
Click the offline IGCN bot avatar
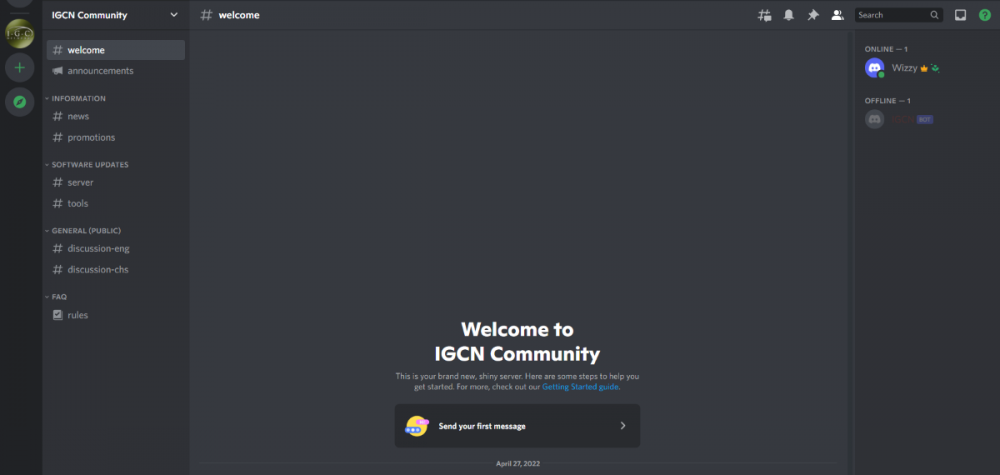click(x=874, y=119)
